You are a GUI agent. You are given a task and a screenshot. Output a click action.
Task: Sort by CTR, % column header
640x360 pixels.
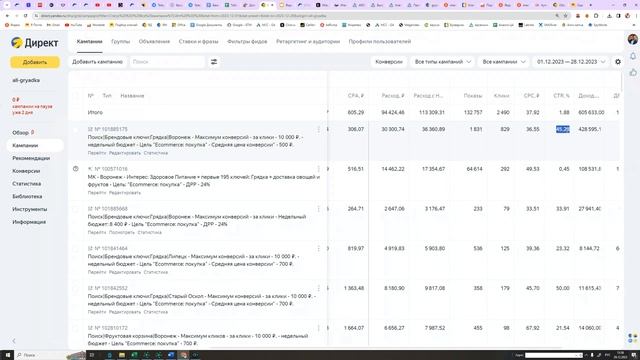tap(561, 96)
